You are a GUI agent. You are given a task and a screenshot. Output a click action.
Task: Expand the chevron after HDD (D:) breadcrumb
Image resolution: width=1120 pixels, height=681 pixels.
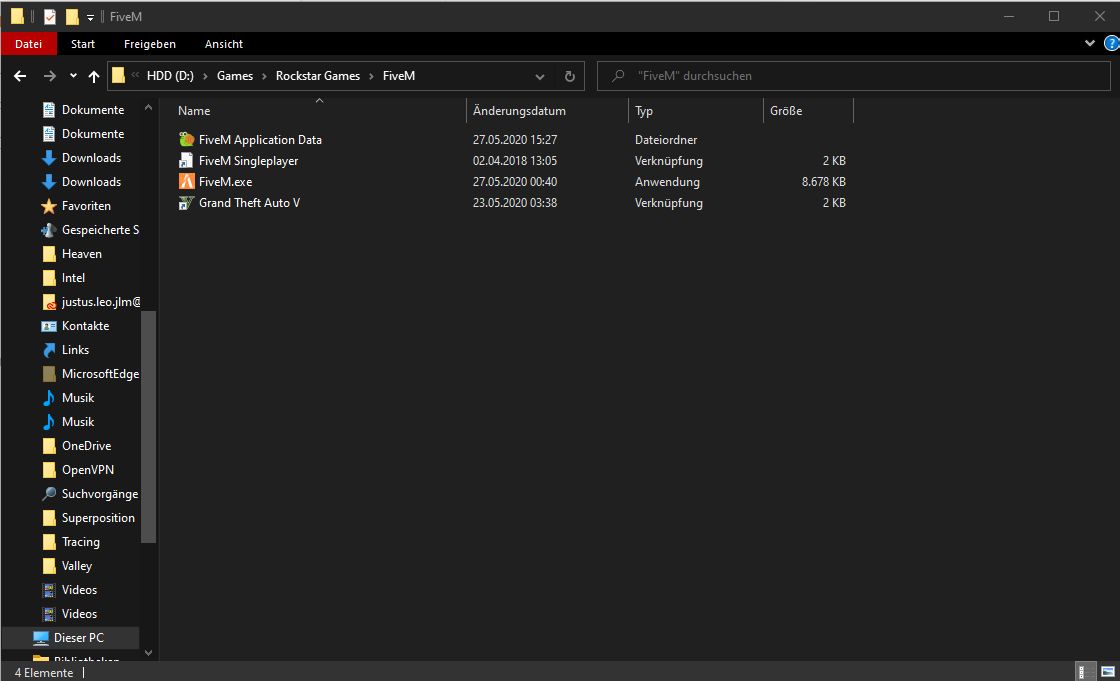[x=205, y=76]
